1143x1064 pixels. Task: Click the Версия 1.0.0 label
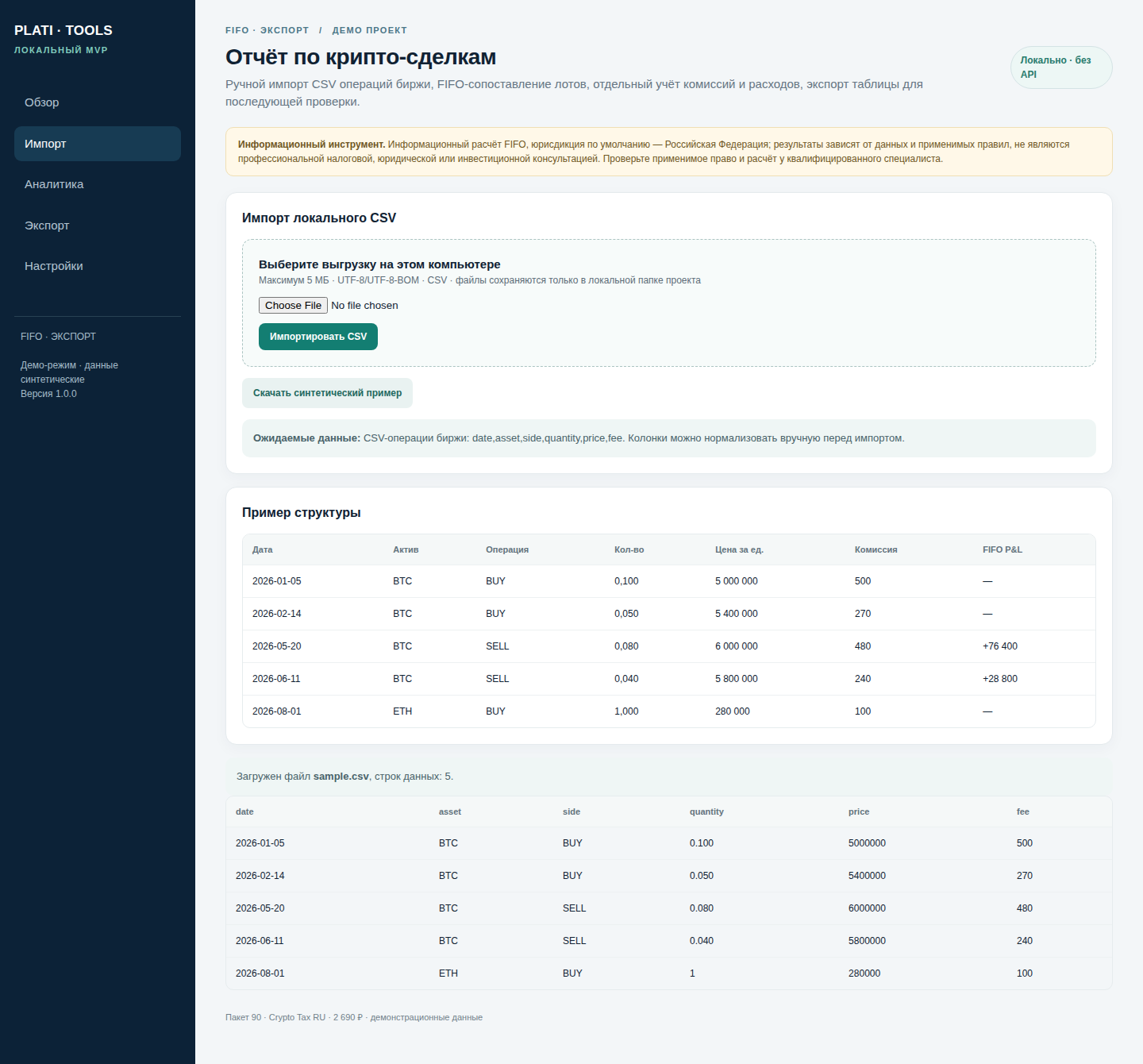click(x=48, y=394)
